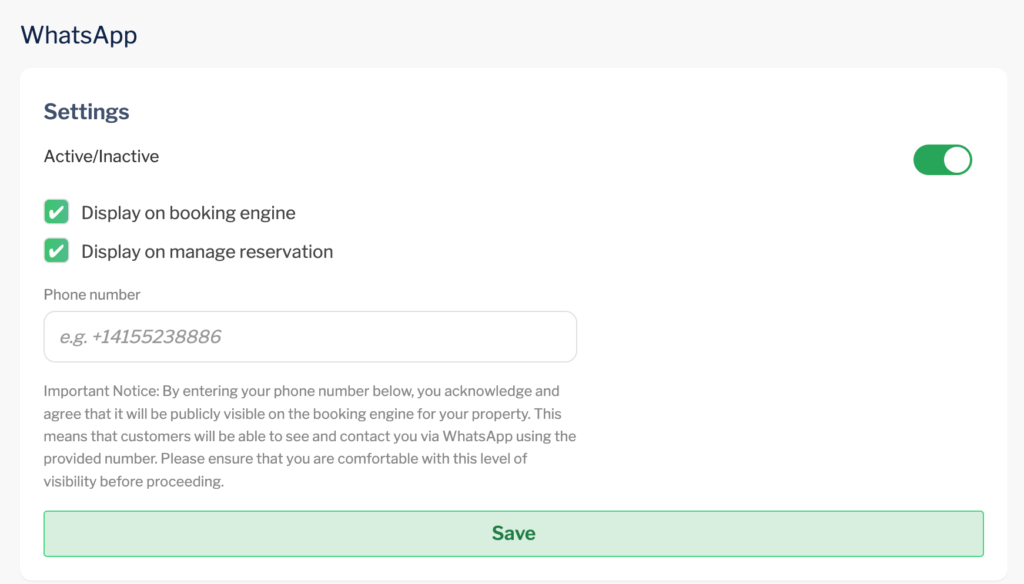The image size is (1024, 584).
Task: Click the WhatsApp page heading
Action: pos(79,35)
